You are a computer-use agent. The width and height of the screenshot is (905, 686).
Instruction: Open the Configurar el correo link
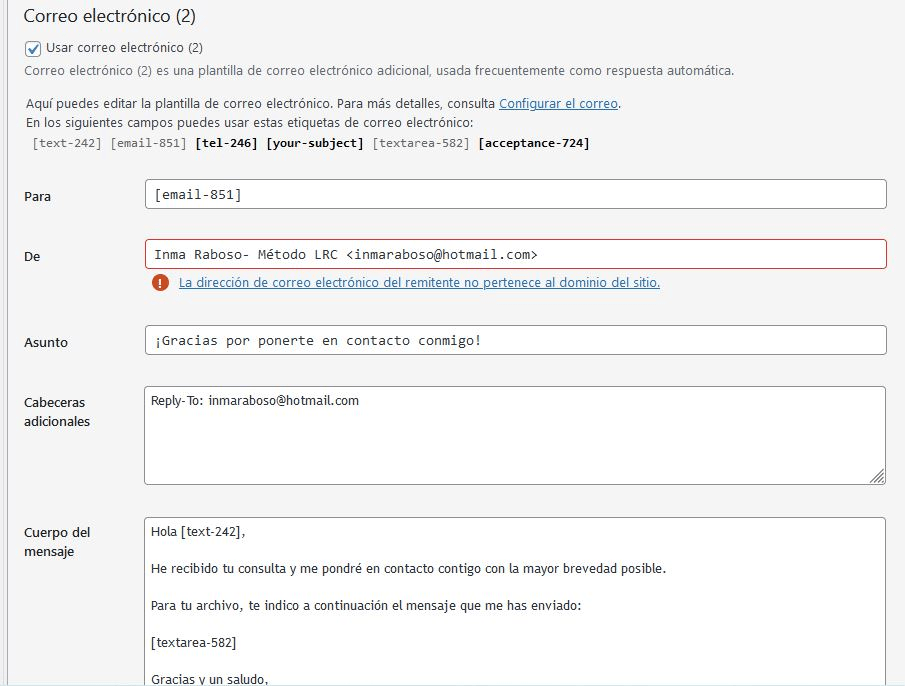point(558,104)
